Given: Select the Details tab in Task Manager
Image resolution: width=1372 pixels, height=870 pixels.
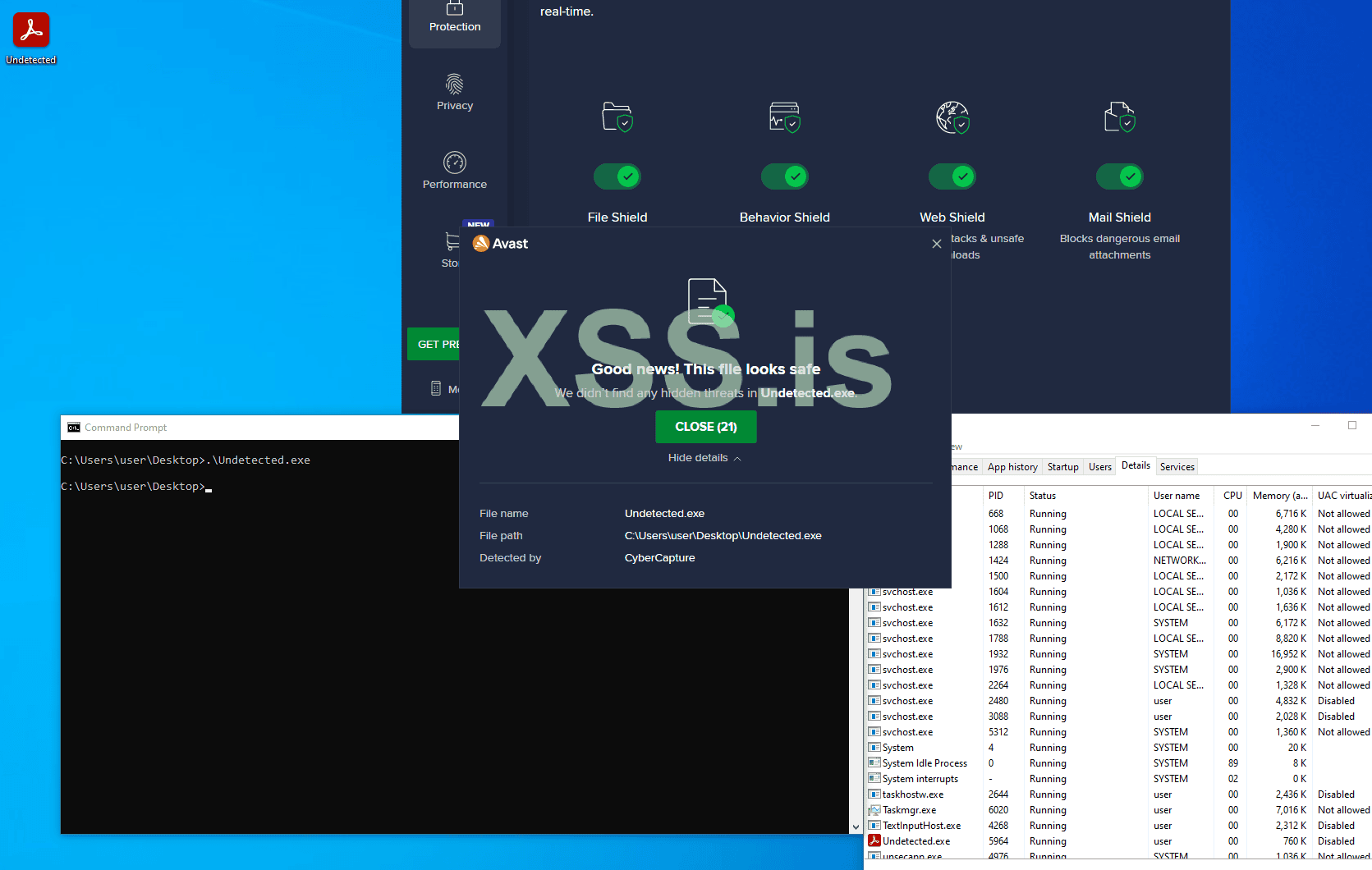Looking at the screenshot, I should click(1136, 466).
